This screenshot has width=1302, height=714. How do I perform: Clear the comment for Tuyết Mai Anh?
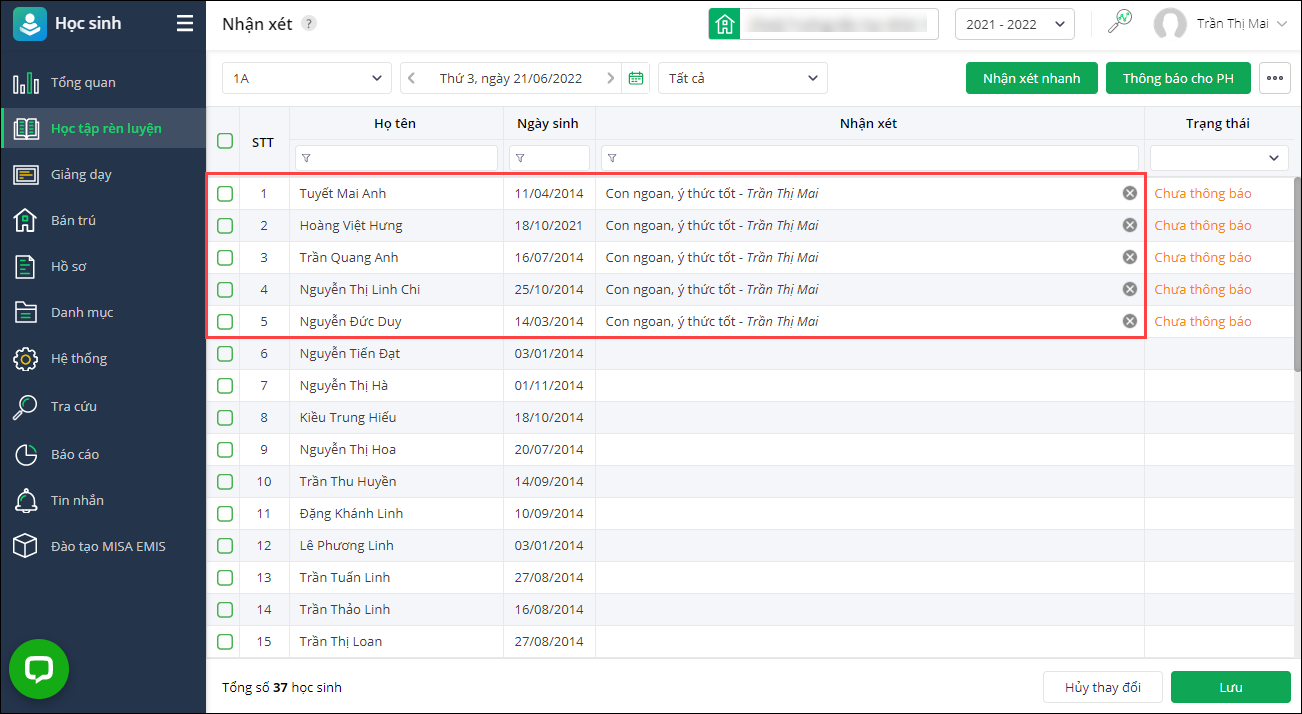click(x=1130, y=193)
